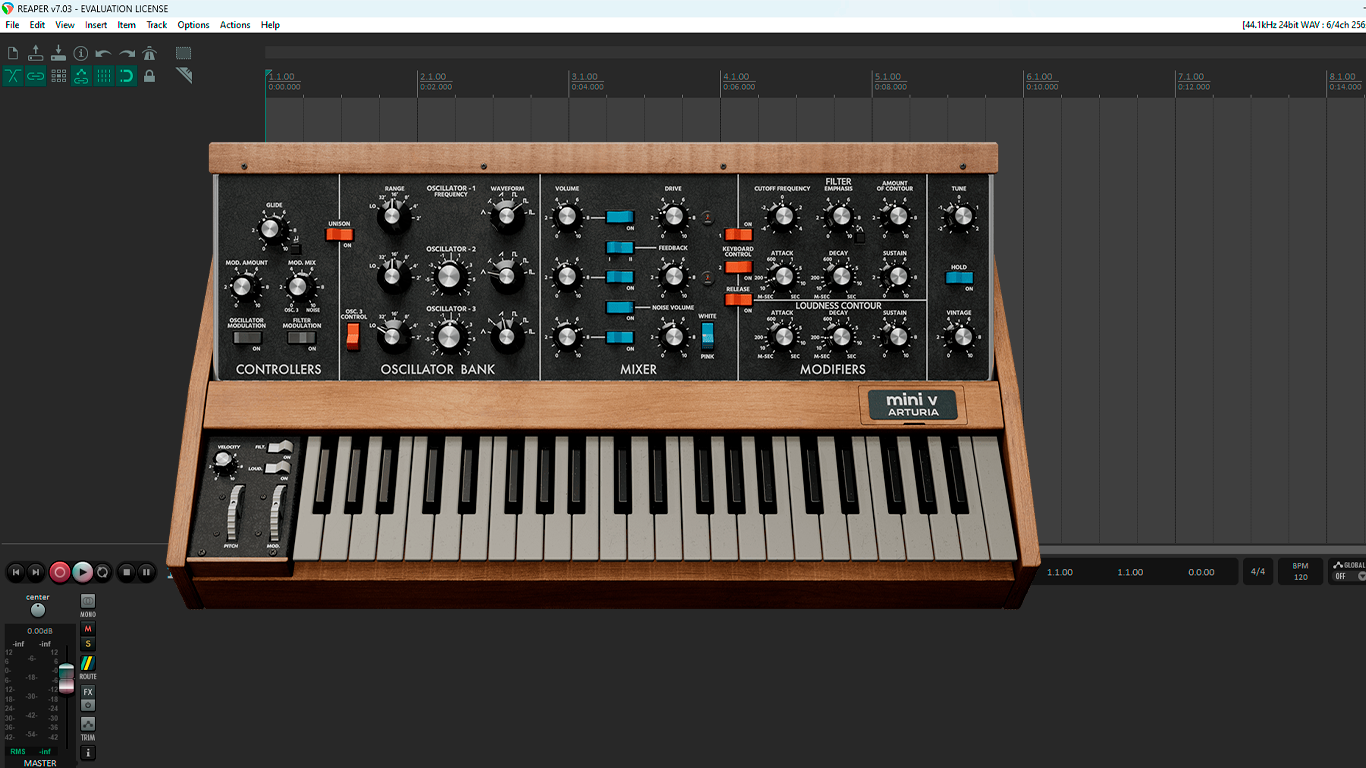The height and width of the screenshot is (768, 1366).
Task: Open Project Settings via the info icon
Action: pos(81,53)
